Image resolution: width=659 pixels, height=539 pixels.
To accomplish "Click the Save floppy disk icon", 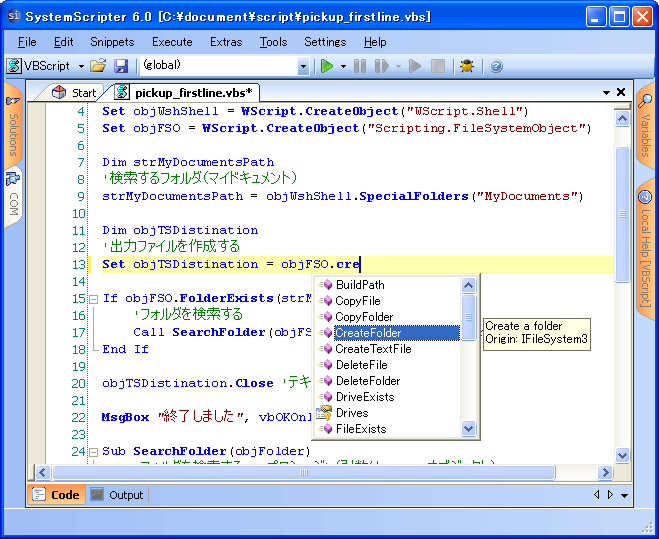I will (121, 66).
